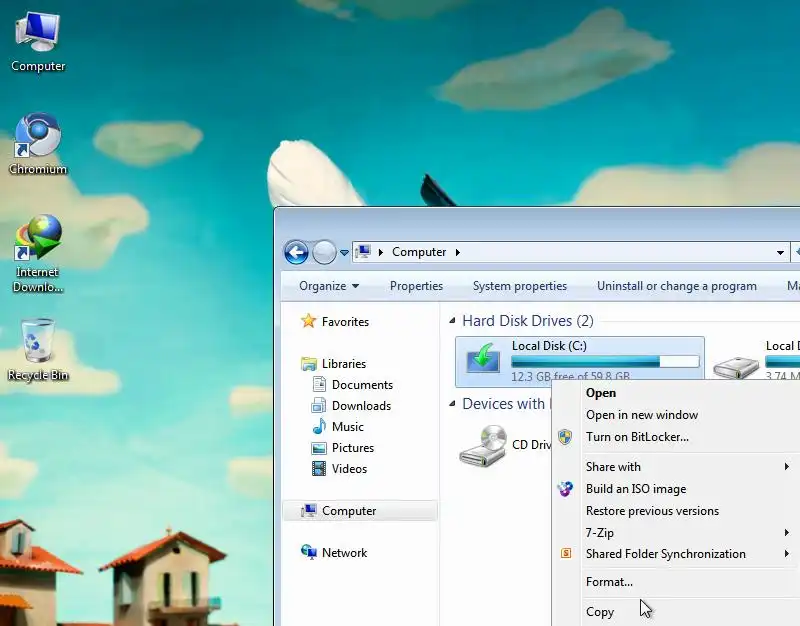
Task: Click the Videos filmstrip icon
Action: pyautogui.click(x=319, y=468)
